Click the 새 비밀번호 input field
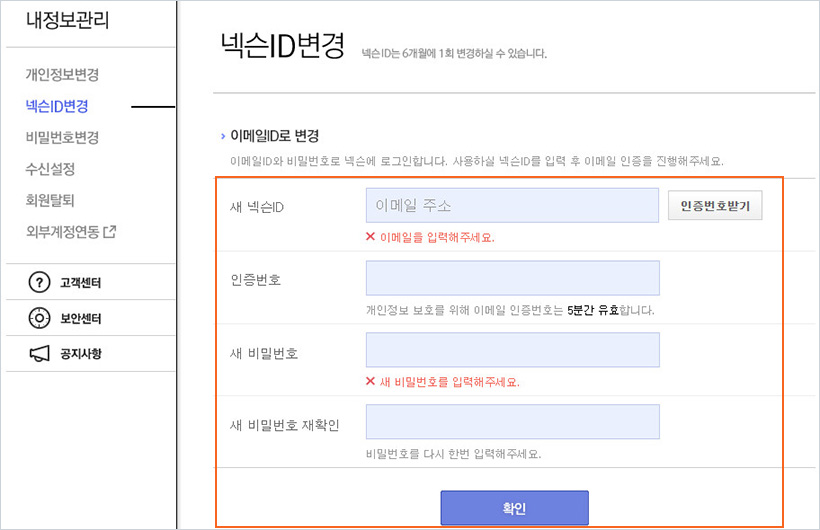 [512, 350]
